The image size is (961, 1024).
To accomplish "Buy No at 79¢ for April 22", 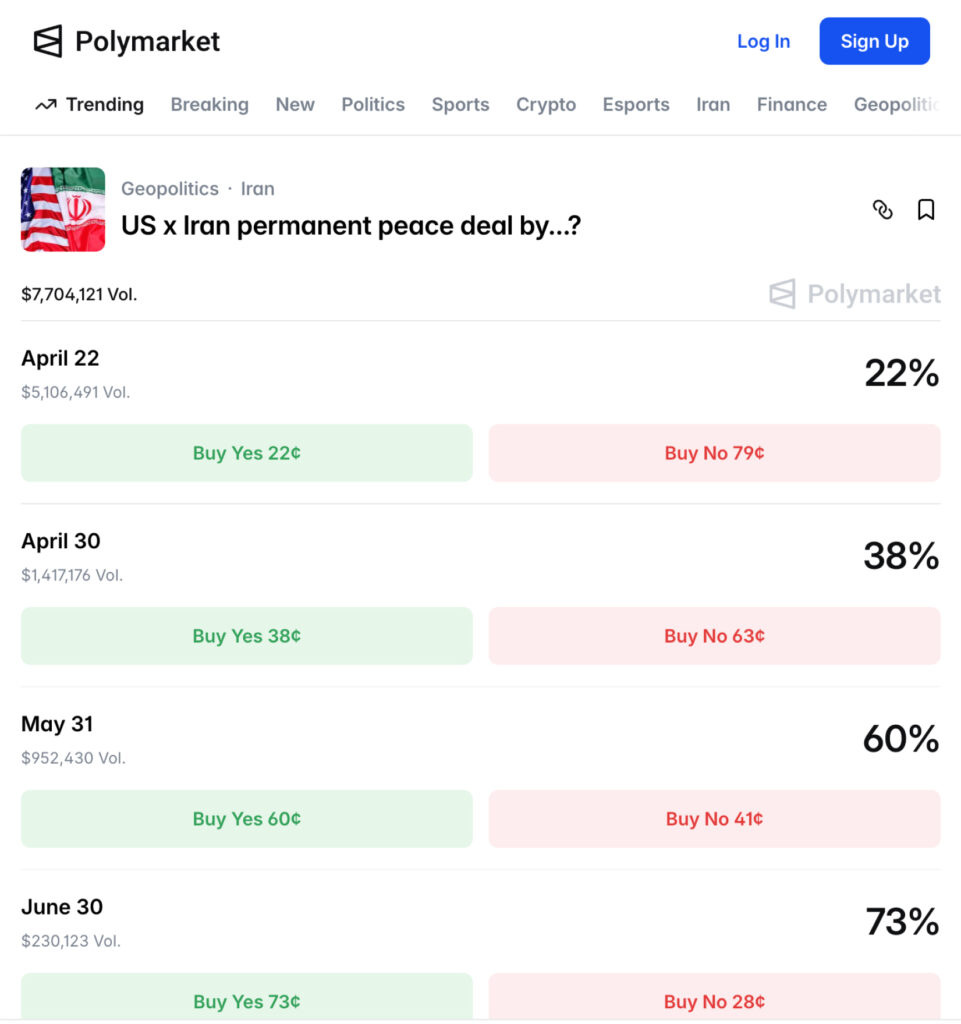I will point(714,453).
